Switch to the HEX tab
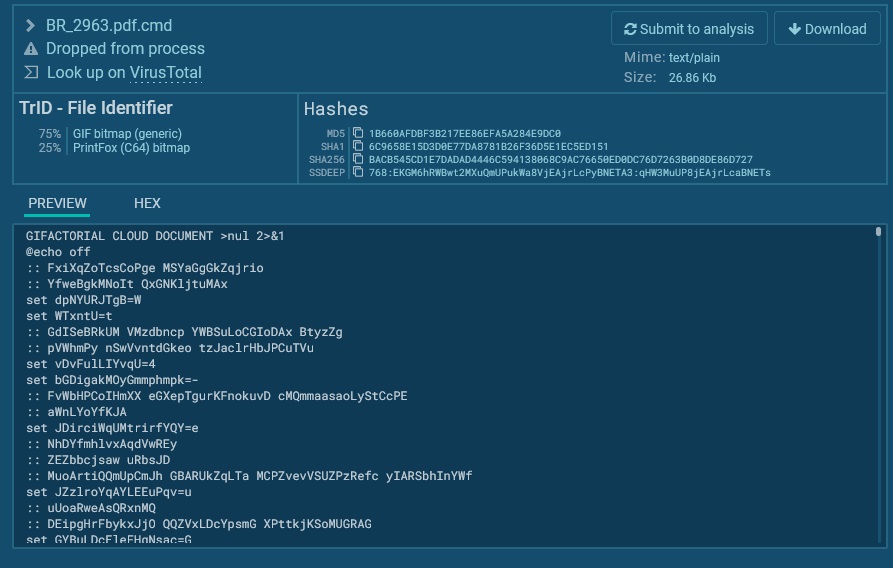The image size is (893, 568). 147,203
